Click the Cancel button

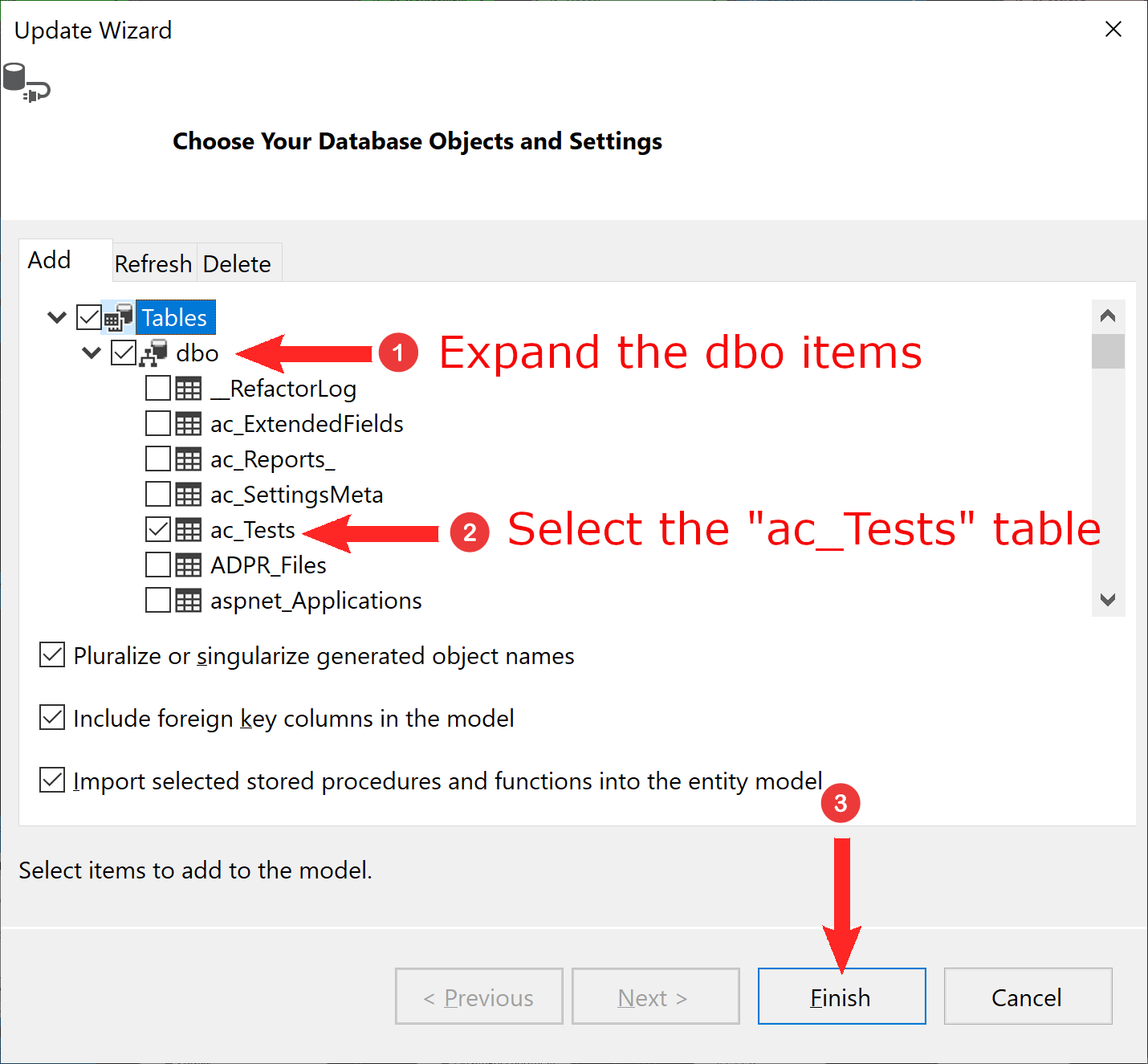(x=1028, y=997)
